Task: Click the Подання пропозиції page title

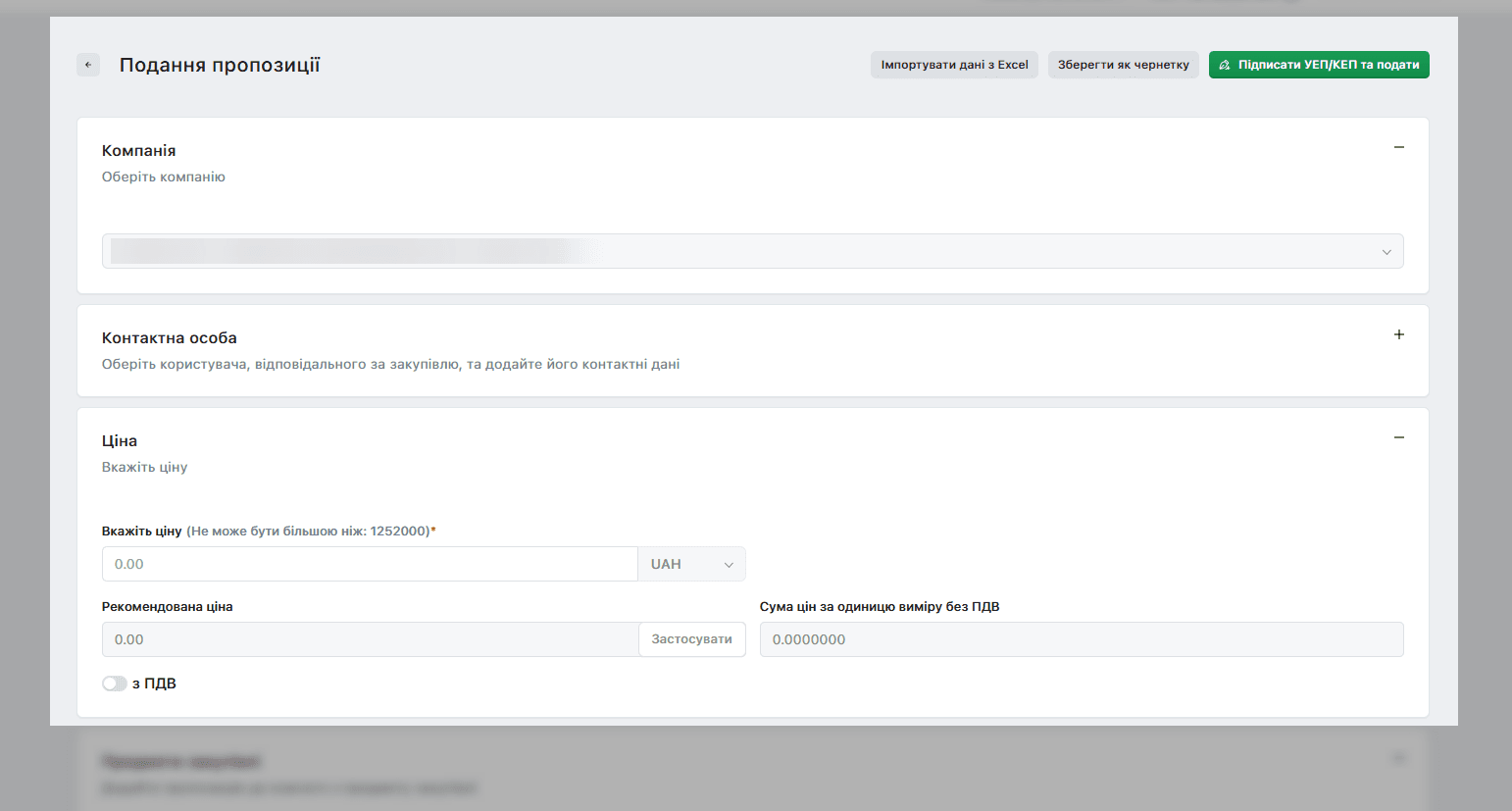Action: 220,65
